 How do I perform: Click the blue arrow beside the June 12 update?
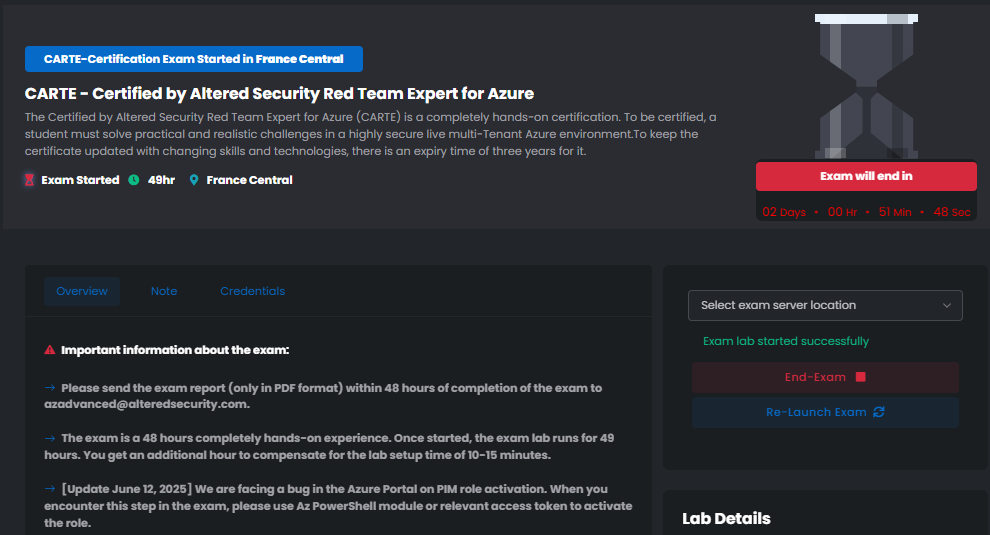[50, 489]
